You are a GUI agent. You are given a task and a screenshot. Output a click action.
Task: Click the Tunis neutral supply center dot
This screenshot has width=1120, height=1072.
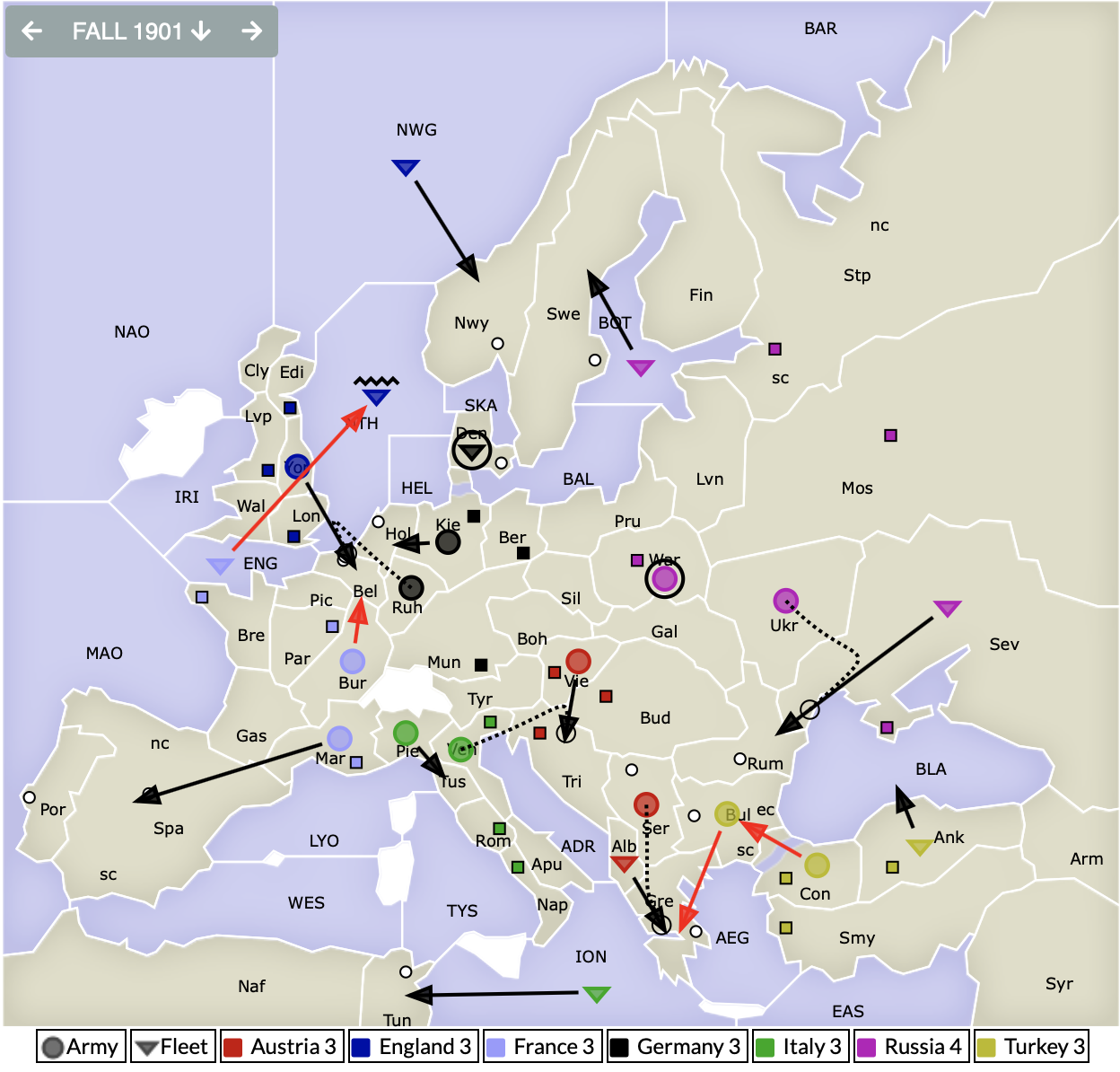(406, 972)
